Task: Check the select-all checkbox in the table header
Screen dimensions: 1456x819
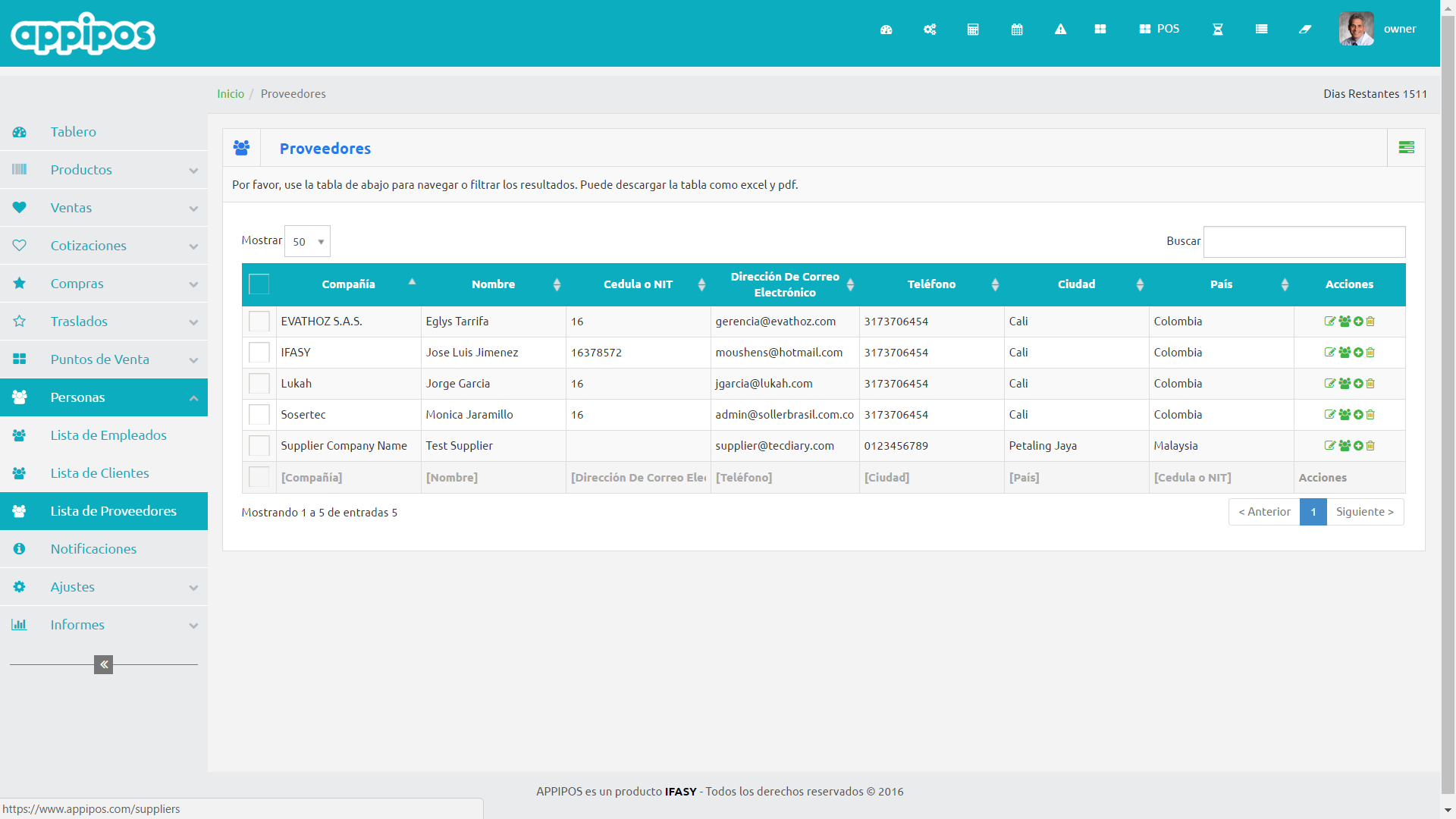Action: click(x=259, y=284)
